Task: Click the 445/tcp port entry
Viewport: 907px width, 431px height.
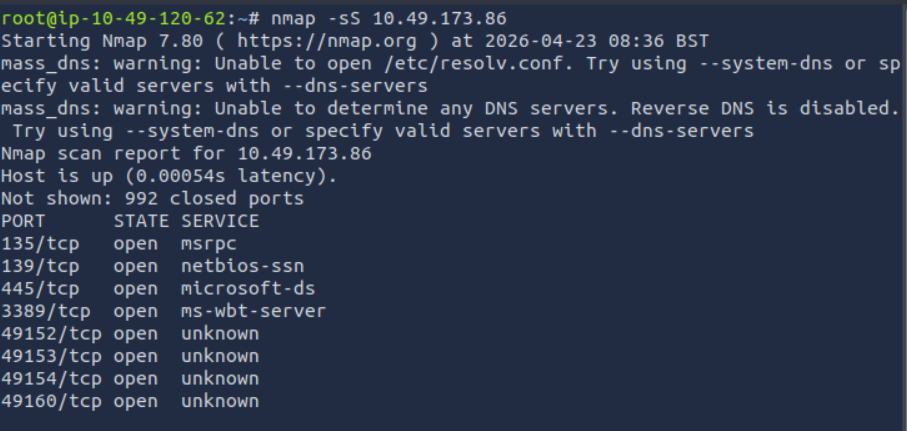Action: 40,289
